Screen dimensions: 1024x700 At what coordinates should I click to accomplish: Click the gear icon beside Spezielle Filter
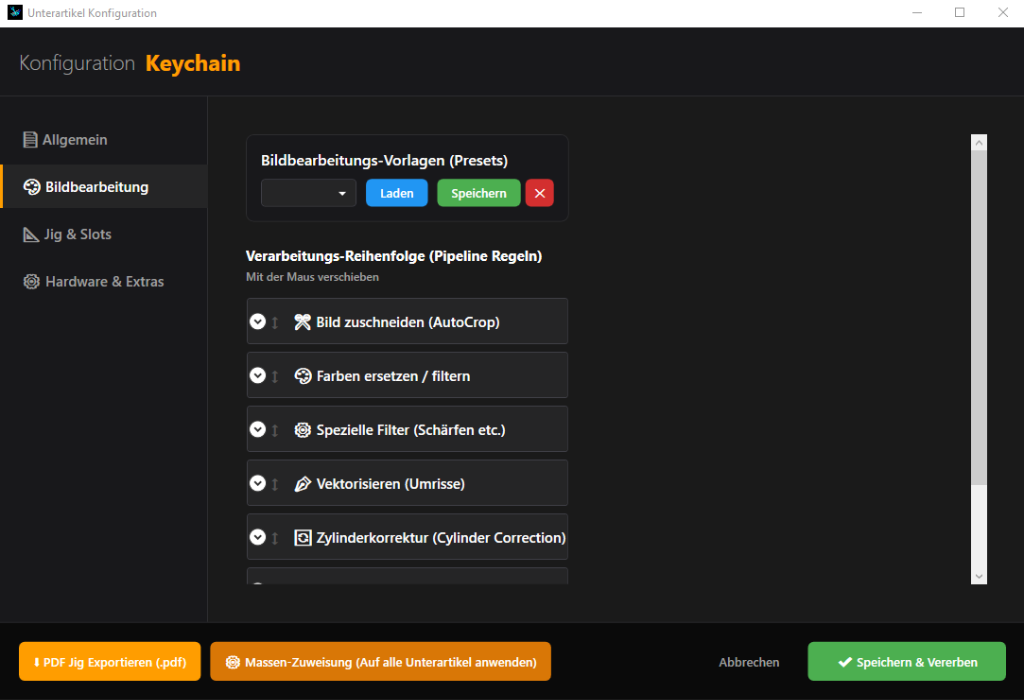[x=302, y=430]
